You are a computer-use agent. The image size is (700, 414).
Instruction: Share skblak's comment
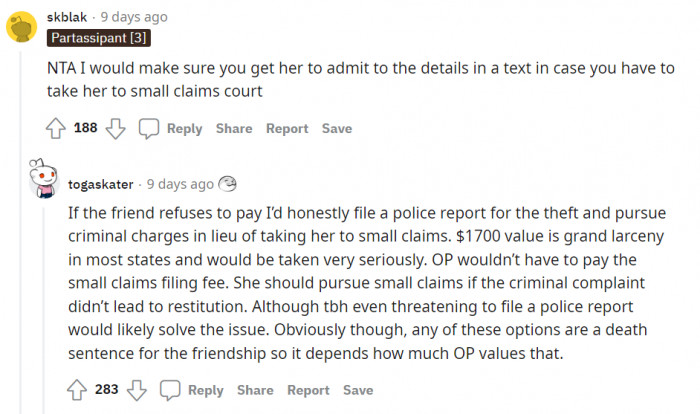(x=234, y=128)
